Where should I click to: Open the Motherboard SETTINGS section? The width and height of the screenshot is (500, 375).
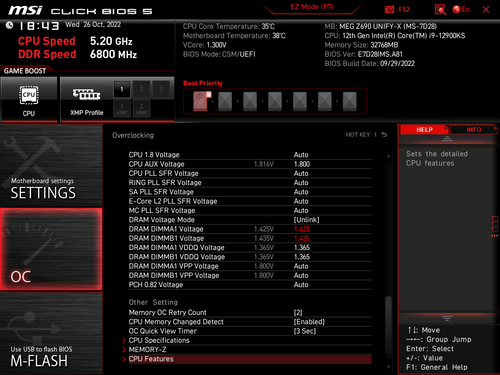pos(51,165)
